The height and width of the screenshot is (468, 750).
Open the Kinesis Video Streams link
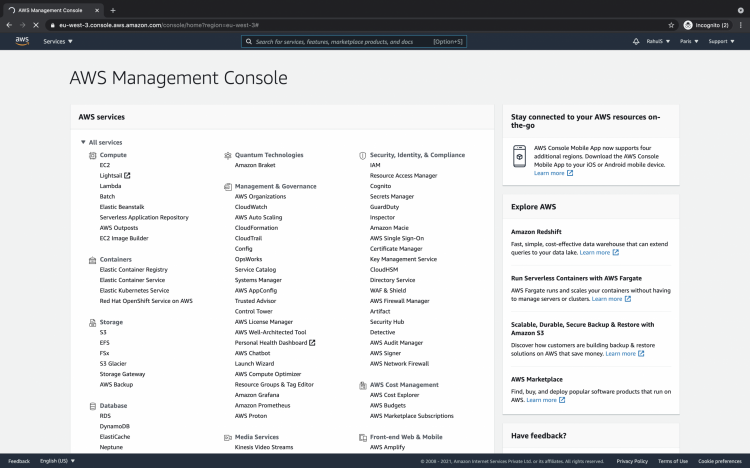(264, 447)
